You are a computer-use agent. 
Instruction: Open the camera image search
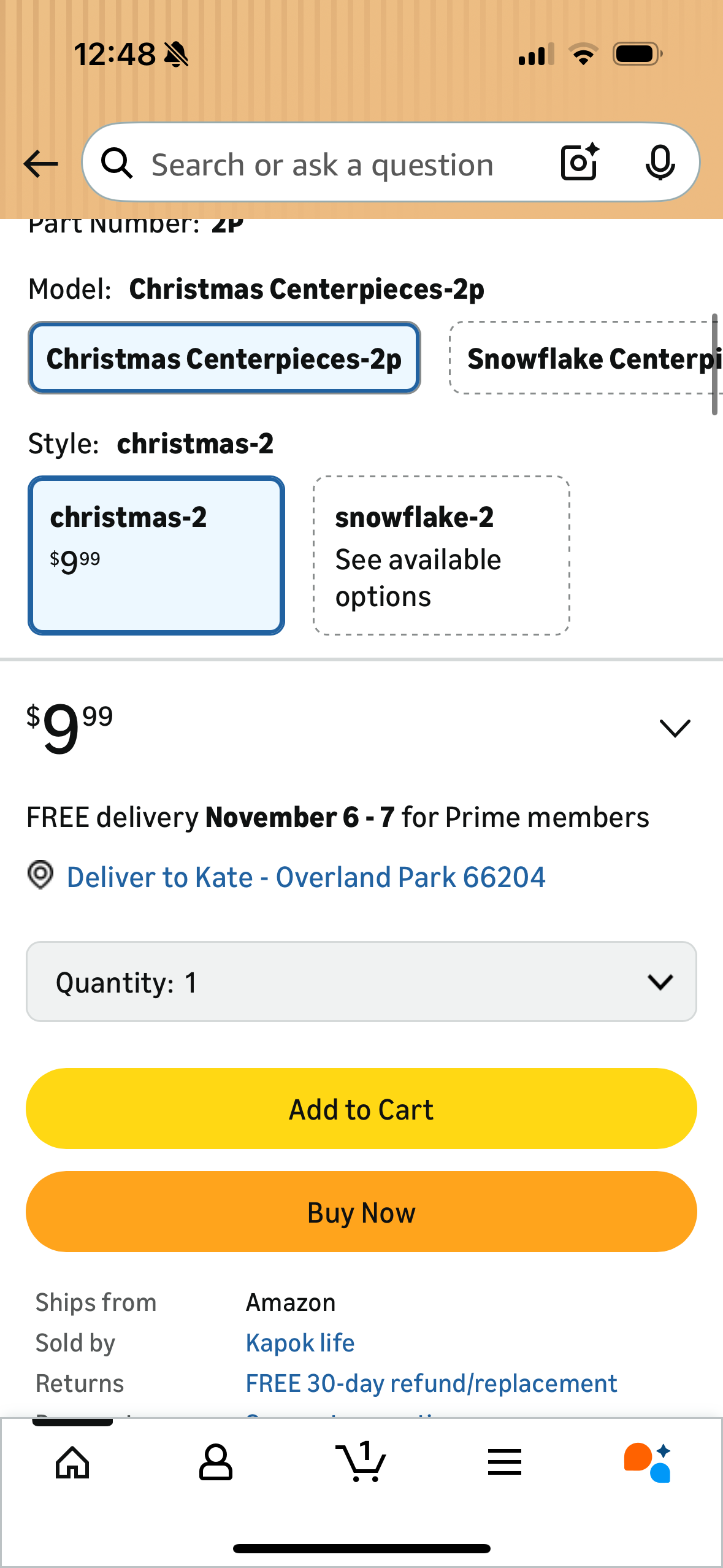click(x=577, y=163)
